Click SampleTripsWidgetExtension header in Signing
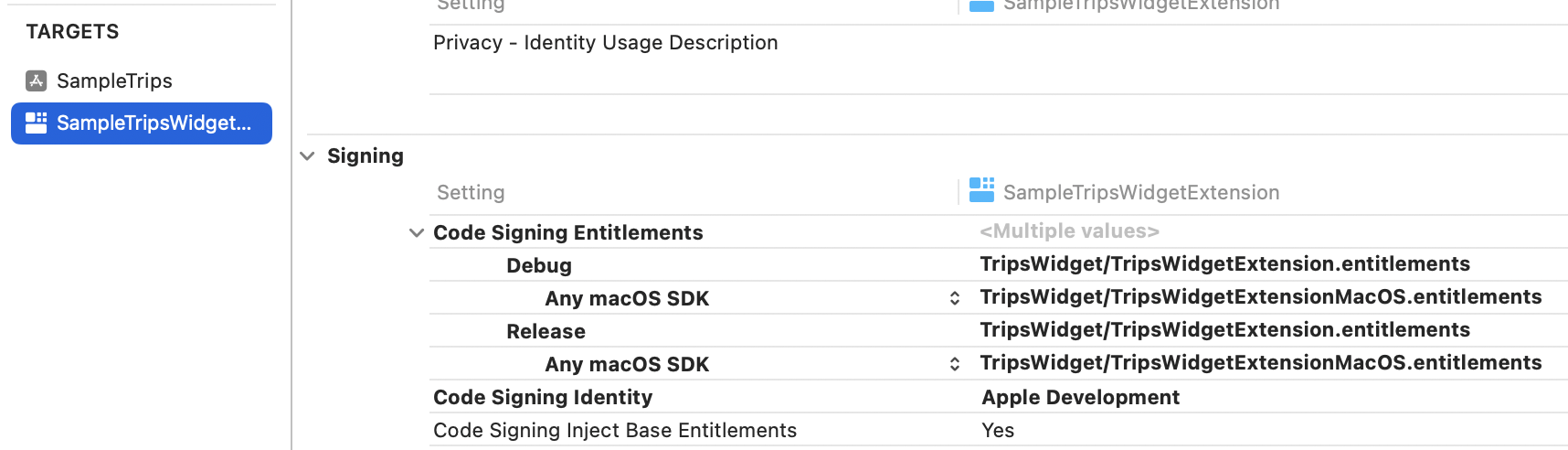This screenshot has width=1568, height=450. (1141, 193)
